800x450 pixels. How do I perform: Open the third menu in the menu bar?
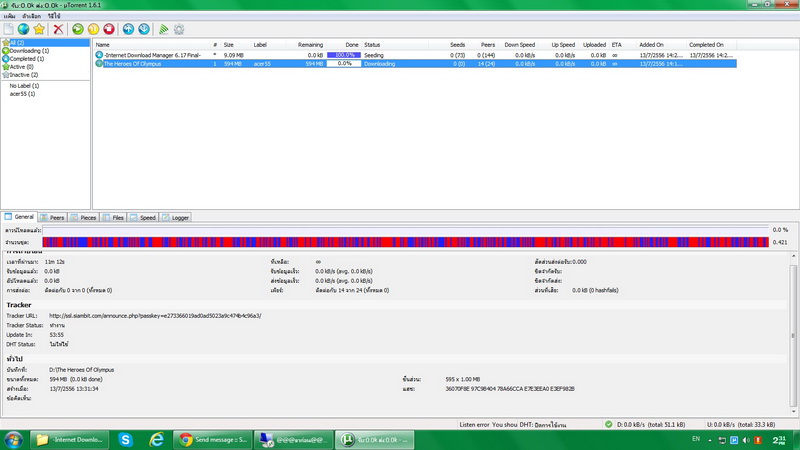click(54, 16)
